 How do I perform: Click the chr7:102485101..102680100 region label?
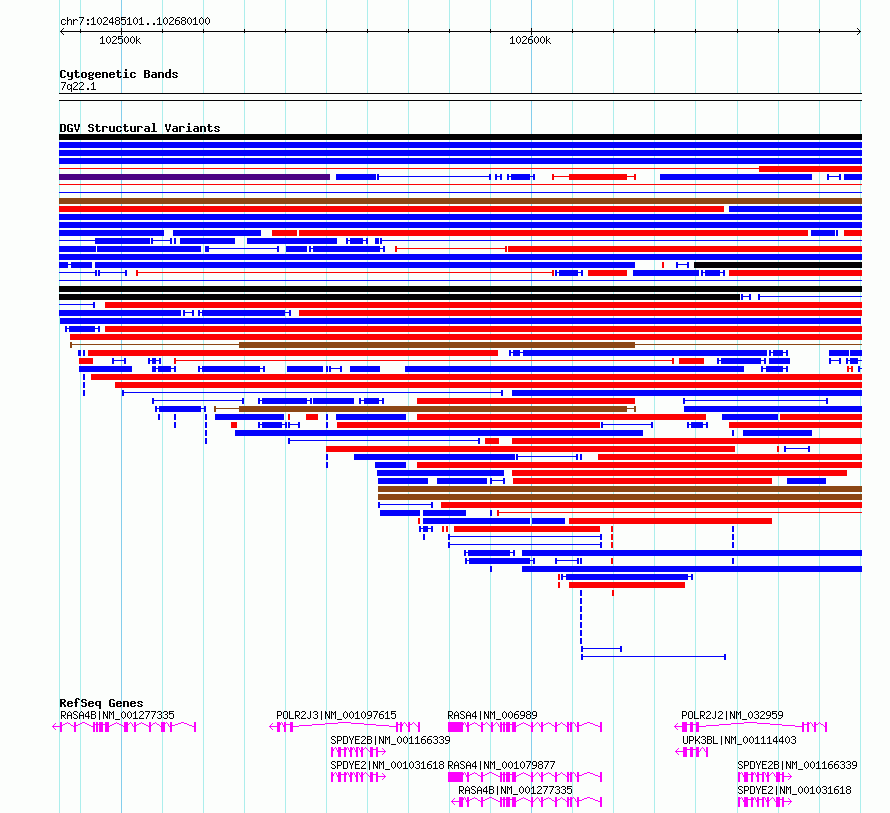tap(135, 22)
